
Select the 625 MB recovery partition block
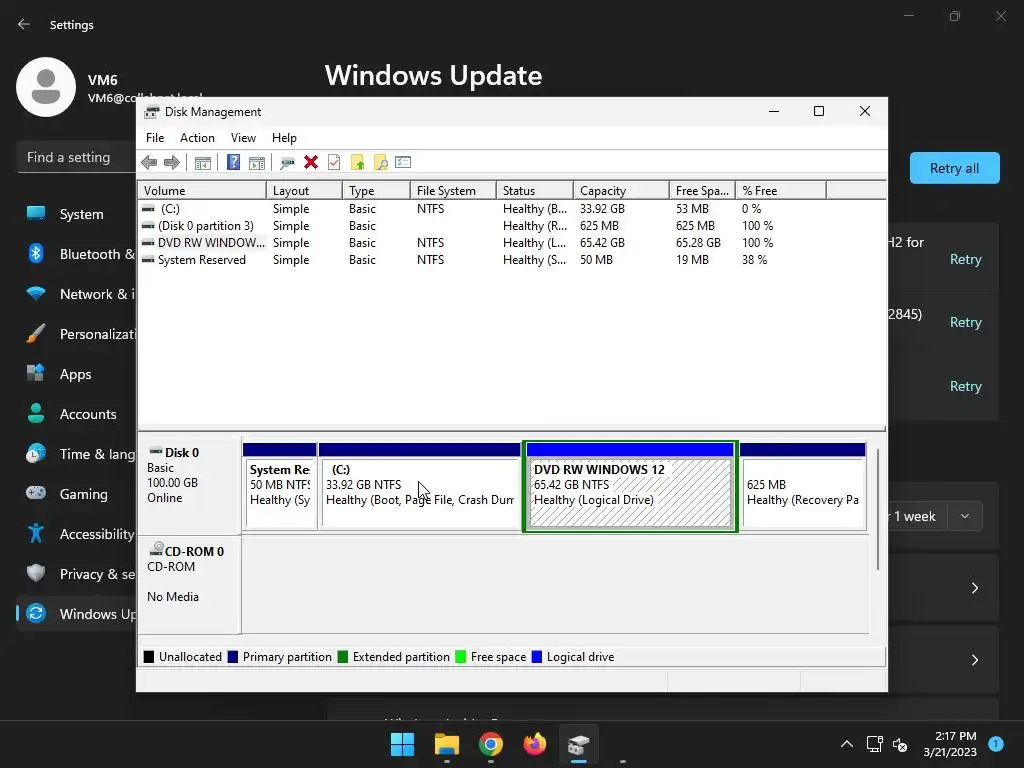pyautogui.click(x=803, y=486)
